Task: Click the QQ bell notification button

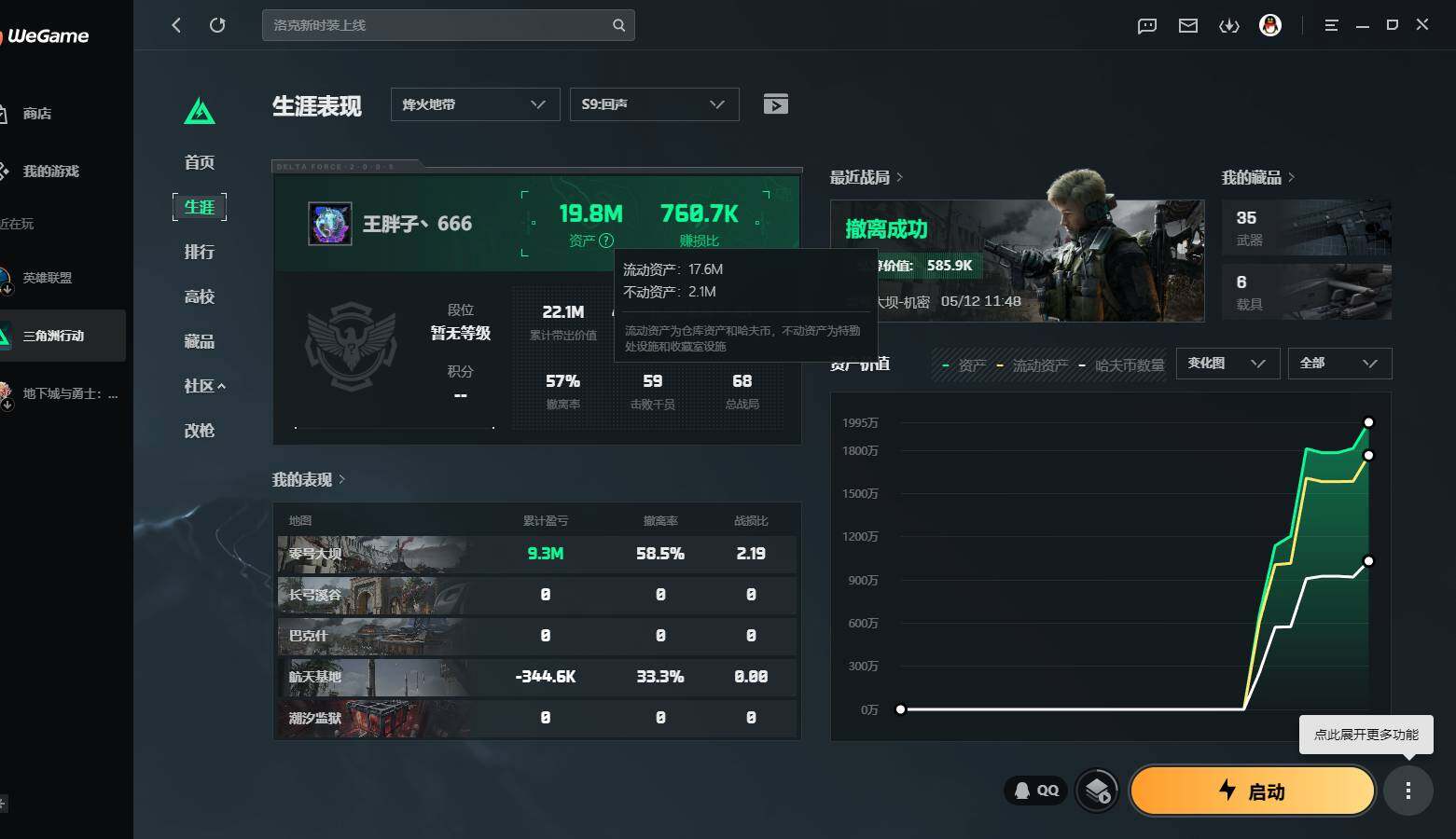Action: coord(1036,791)
